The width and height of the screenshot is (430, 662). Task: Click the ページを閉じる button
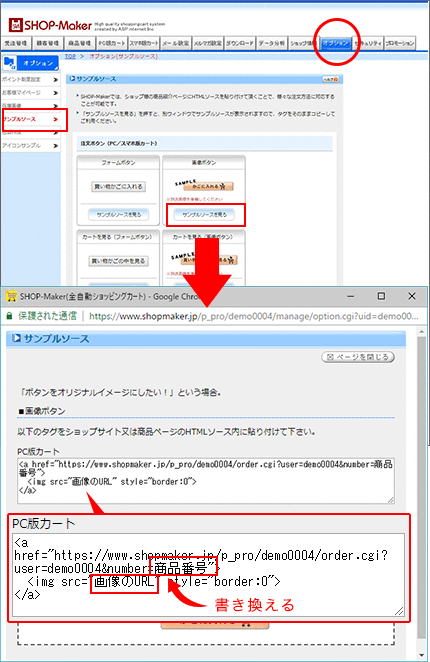tap(358, 357)
